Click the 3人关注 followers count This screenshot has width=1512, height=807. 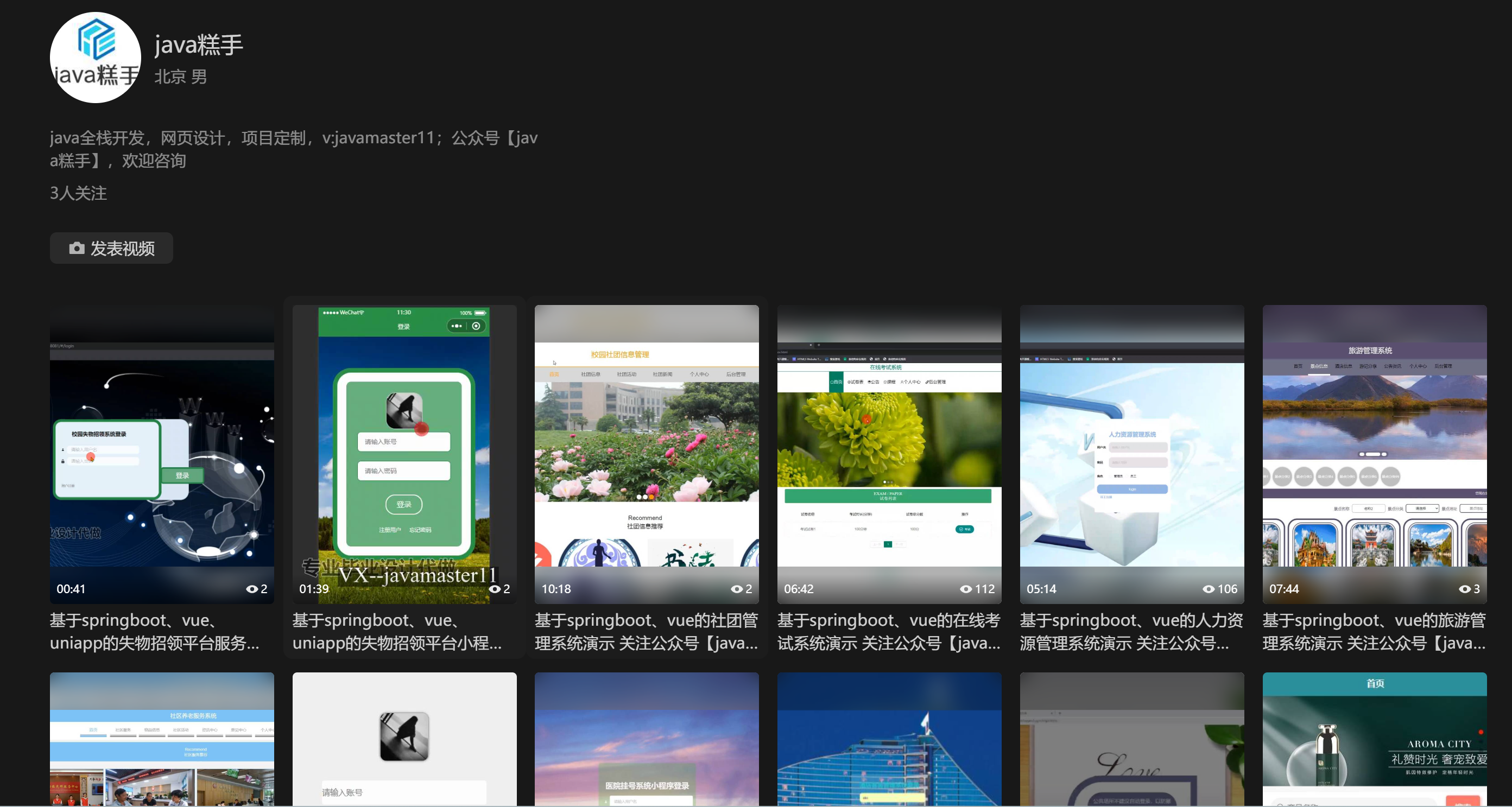pyautogui.click(x=78, y=193)
